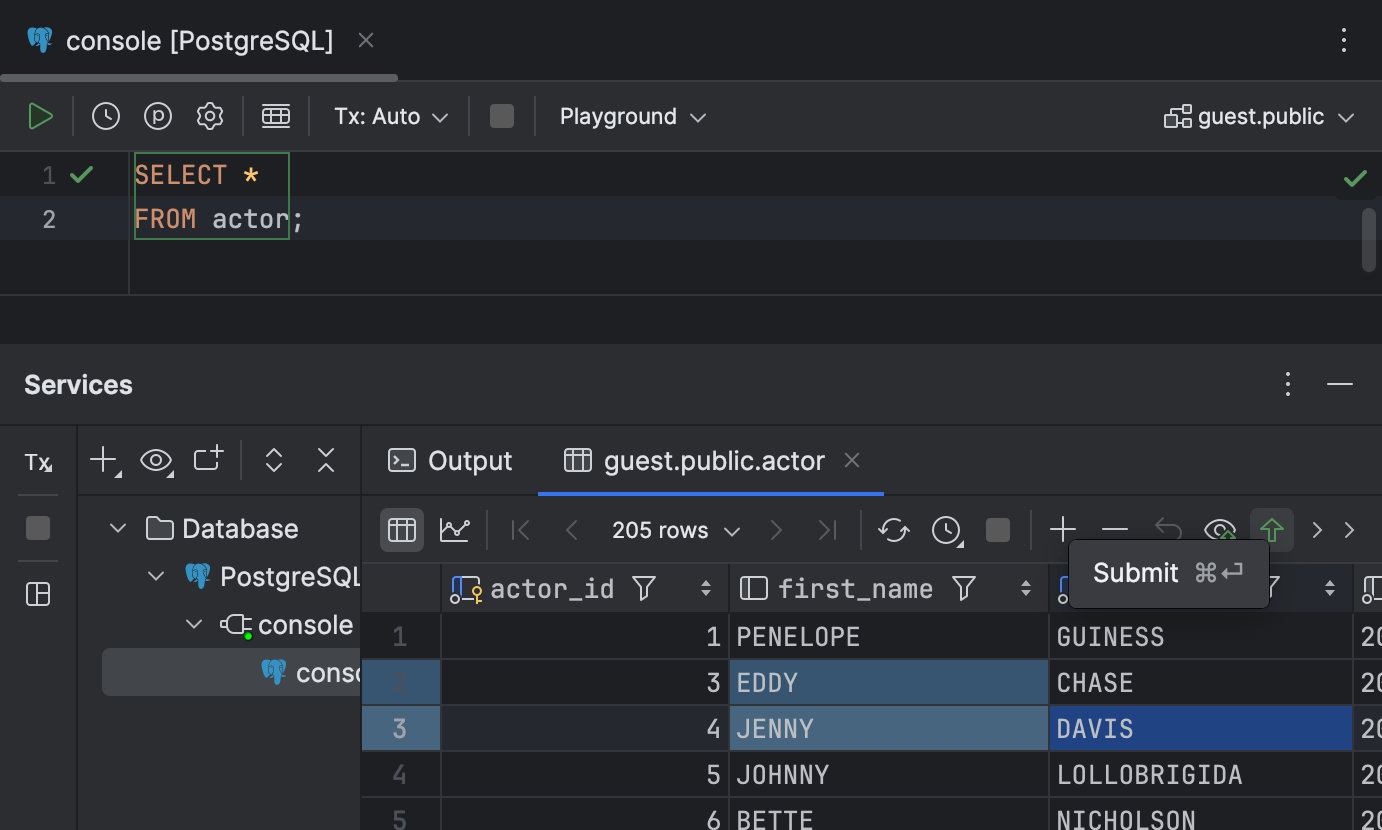Image resolution: width=1382 pixels, height=830 pixels.
Task: Run the SQL query with the play icon
Action: click(41, 115)
